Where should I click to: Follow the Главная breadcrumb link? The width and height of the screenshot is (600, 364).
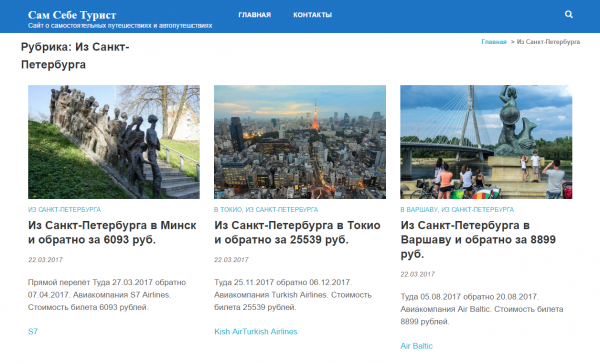point(494,42)
